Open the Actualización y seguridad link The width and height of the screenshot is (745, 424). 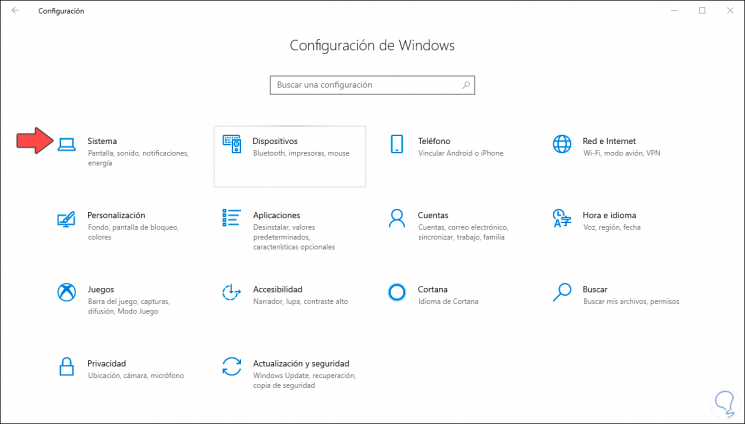(300, 363)
